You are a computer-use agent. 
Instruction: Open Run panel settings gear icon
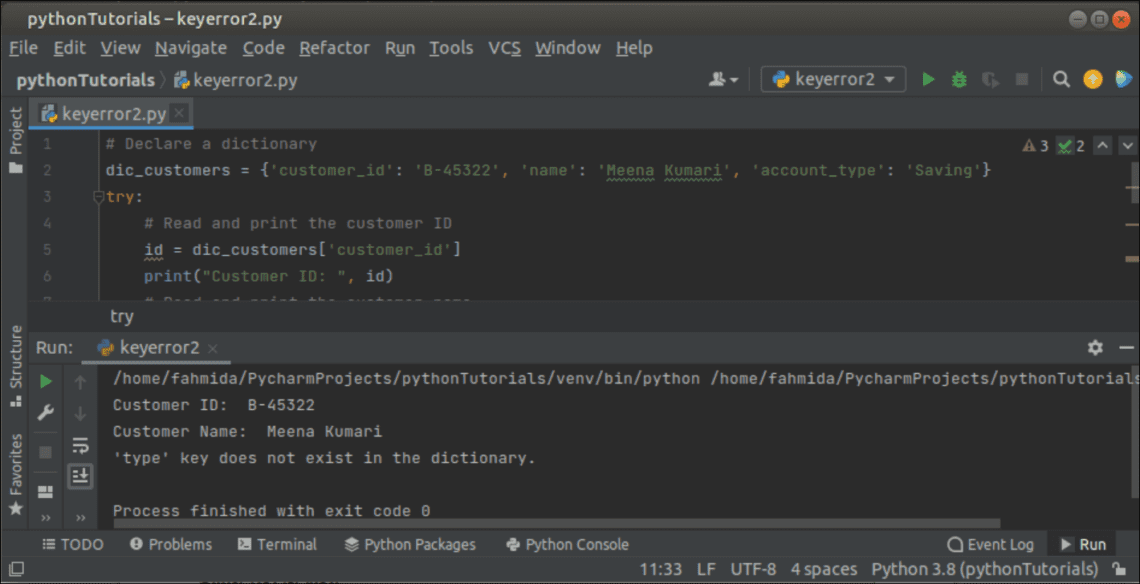point(1094,347)
